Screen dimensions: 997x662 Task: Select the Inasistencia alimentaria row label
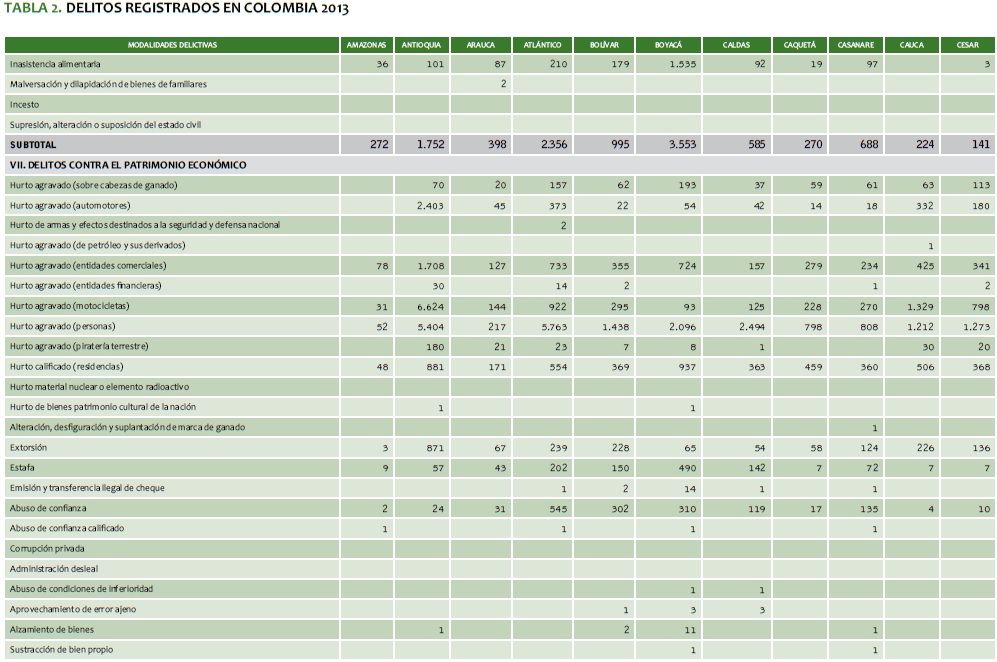(55, 64)
